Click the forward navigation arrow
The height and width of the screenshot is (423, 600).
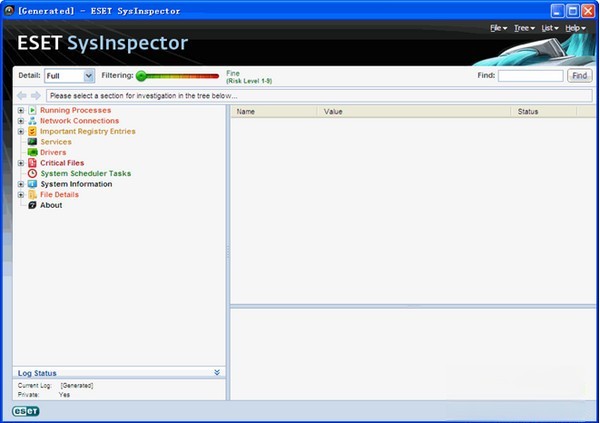click(36, 95)
